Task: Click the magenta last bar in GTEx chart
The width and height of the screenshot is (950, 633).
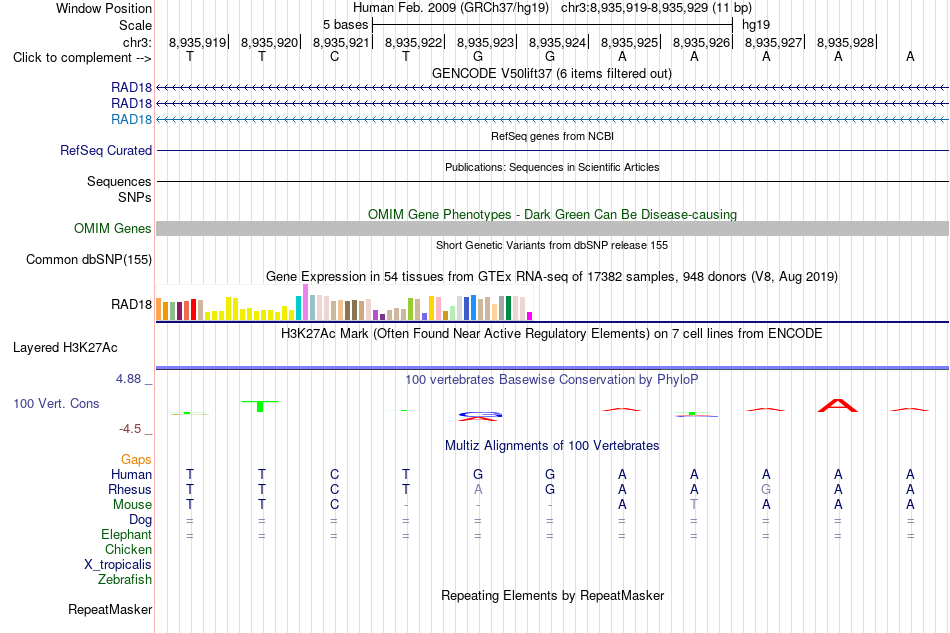Action: pos(530,316)
